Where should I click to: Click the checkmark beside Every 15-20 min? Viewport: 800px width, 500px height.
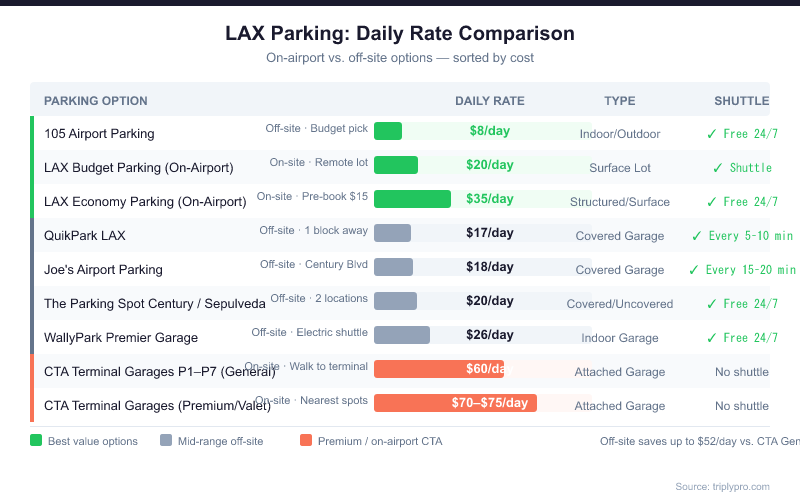pos(694,270)
